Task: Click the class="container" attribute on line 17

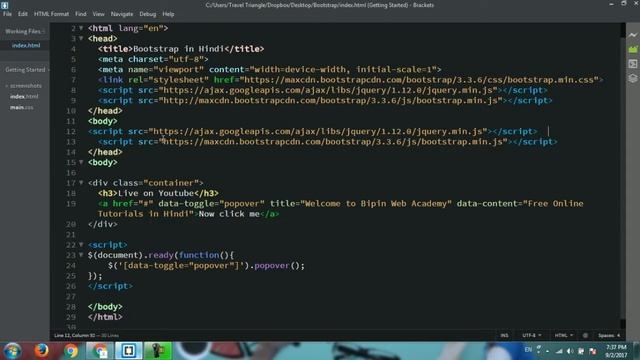Action: coord(156,183)
